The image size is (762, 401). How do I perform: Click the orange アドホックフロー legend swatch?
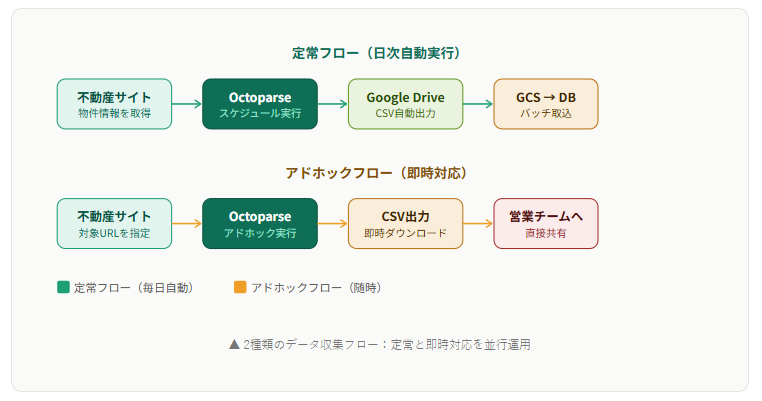240,287
